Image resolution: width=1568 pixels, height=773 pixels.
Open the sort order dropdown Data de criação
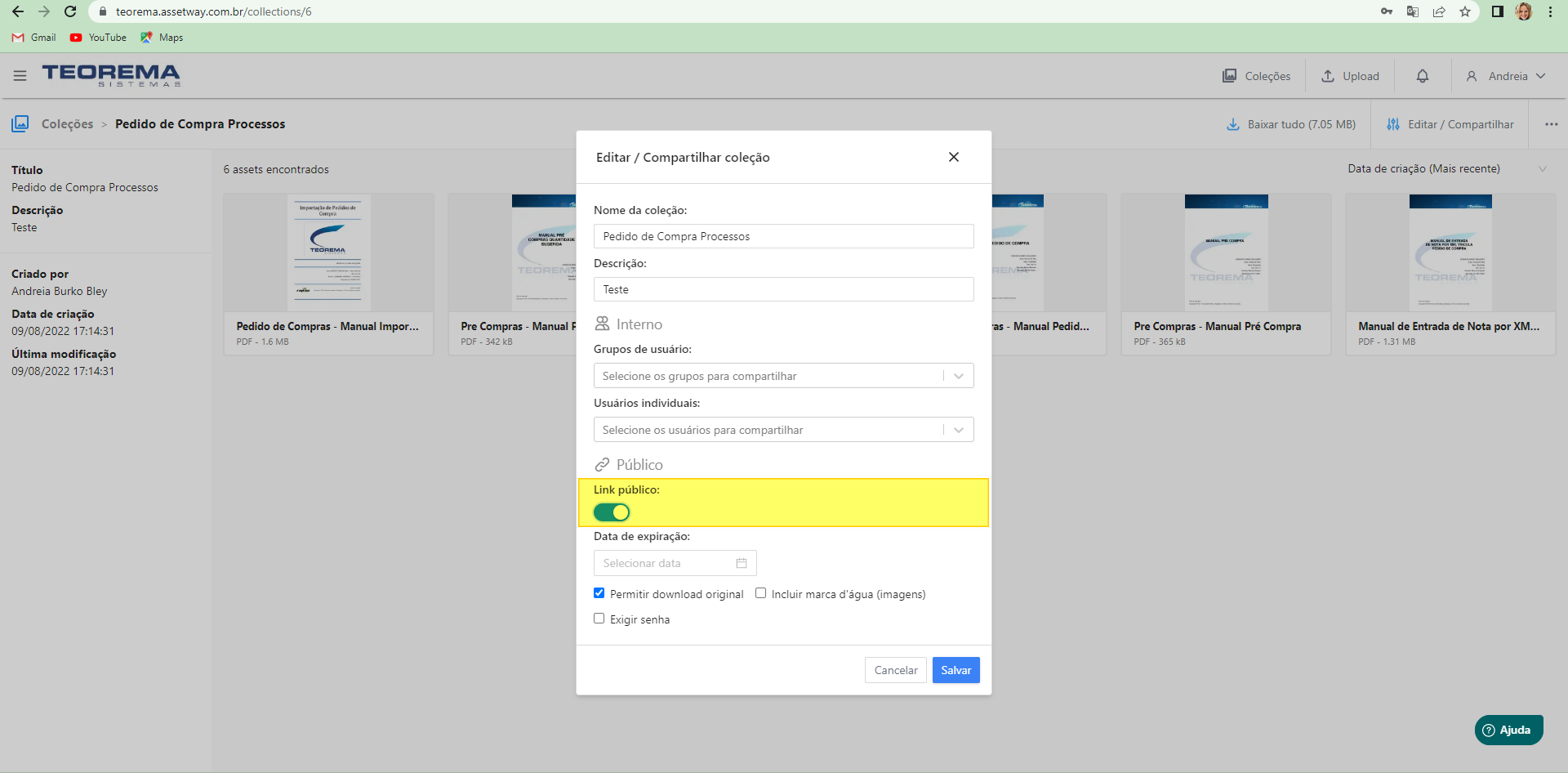point(1448,169)
